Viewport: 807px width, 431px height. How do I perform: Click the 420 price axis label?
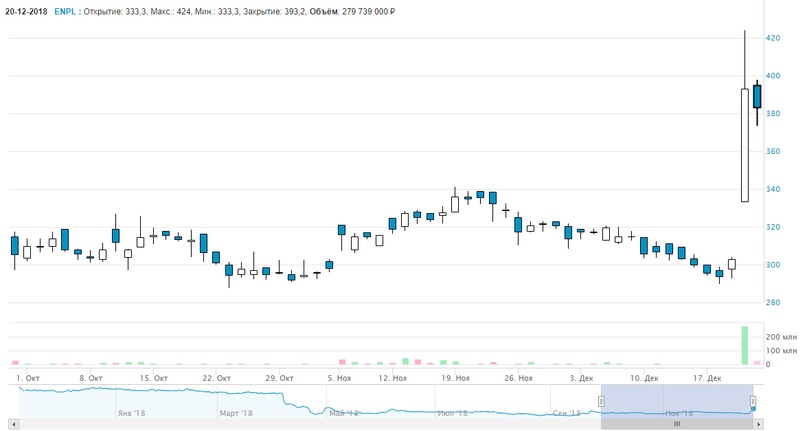tap(772, 38)
